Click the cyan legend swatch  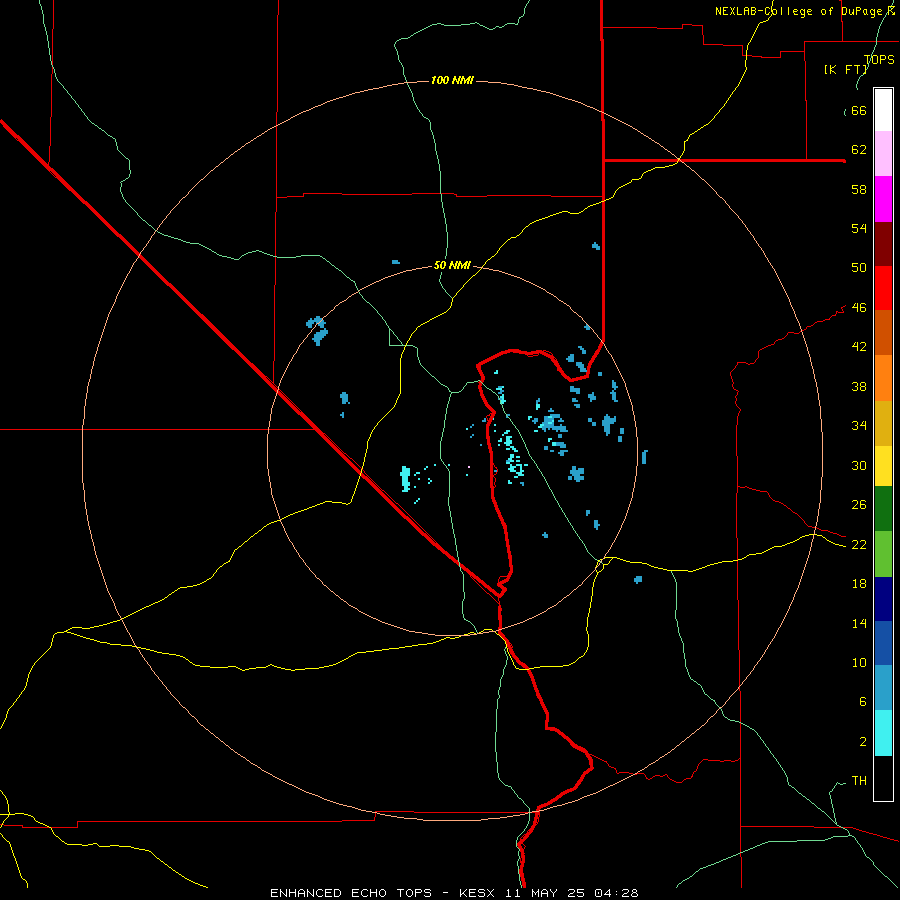(x=883, y=733)
